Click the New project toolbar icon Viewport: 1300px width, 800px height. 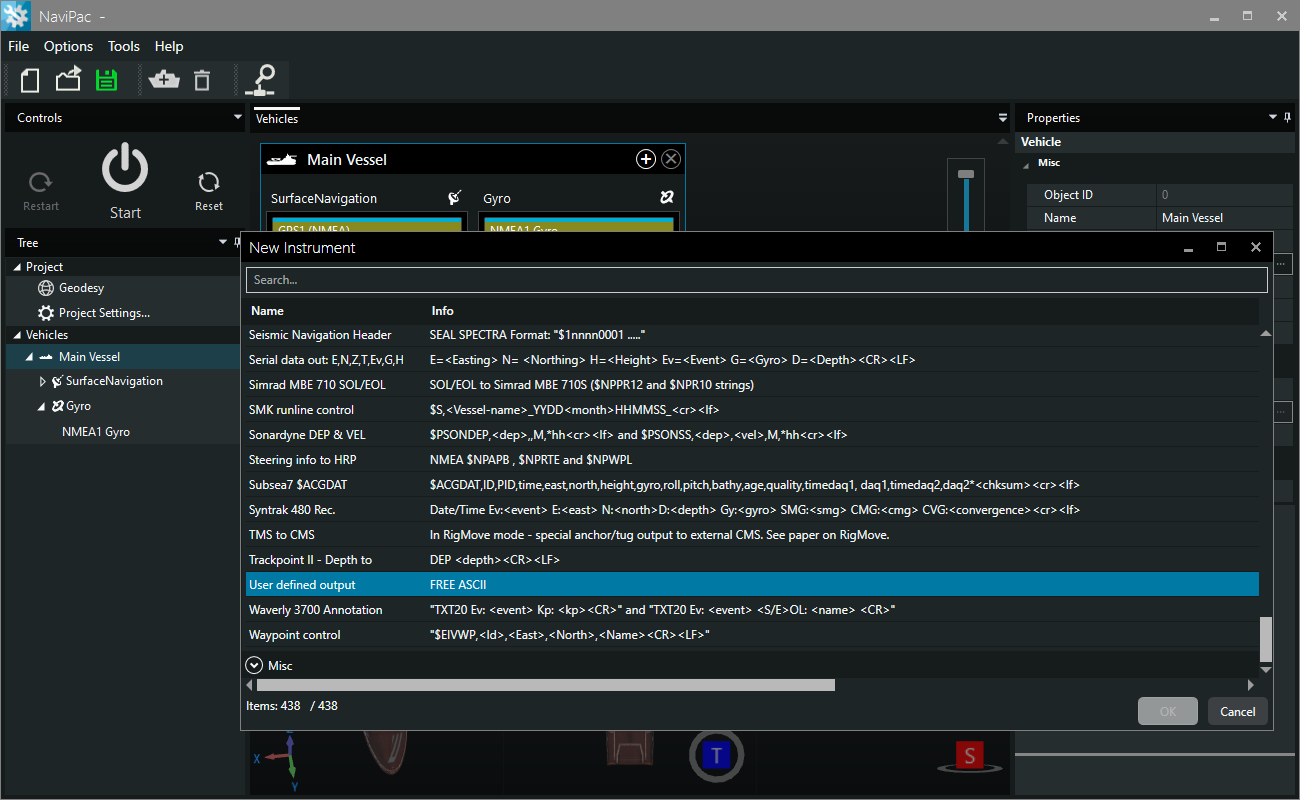coord(30,80)
